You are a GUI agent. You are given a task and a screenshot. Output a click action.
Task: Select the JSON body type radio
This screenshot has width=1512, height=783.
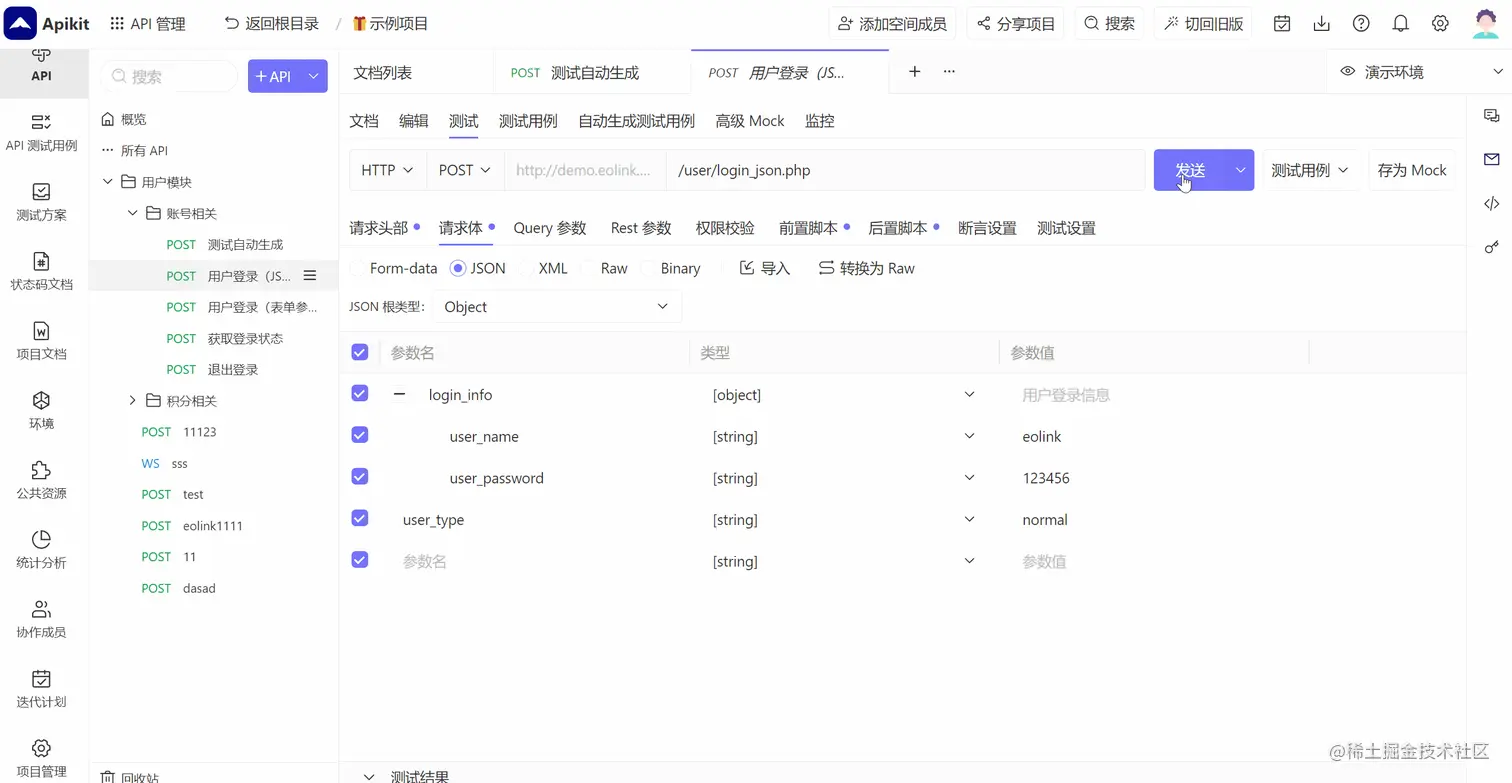[x=458, y=268]
